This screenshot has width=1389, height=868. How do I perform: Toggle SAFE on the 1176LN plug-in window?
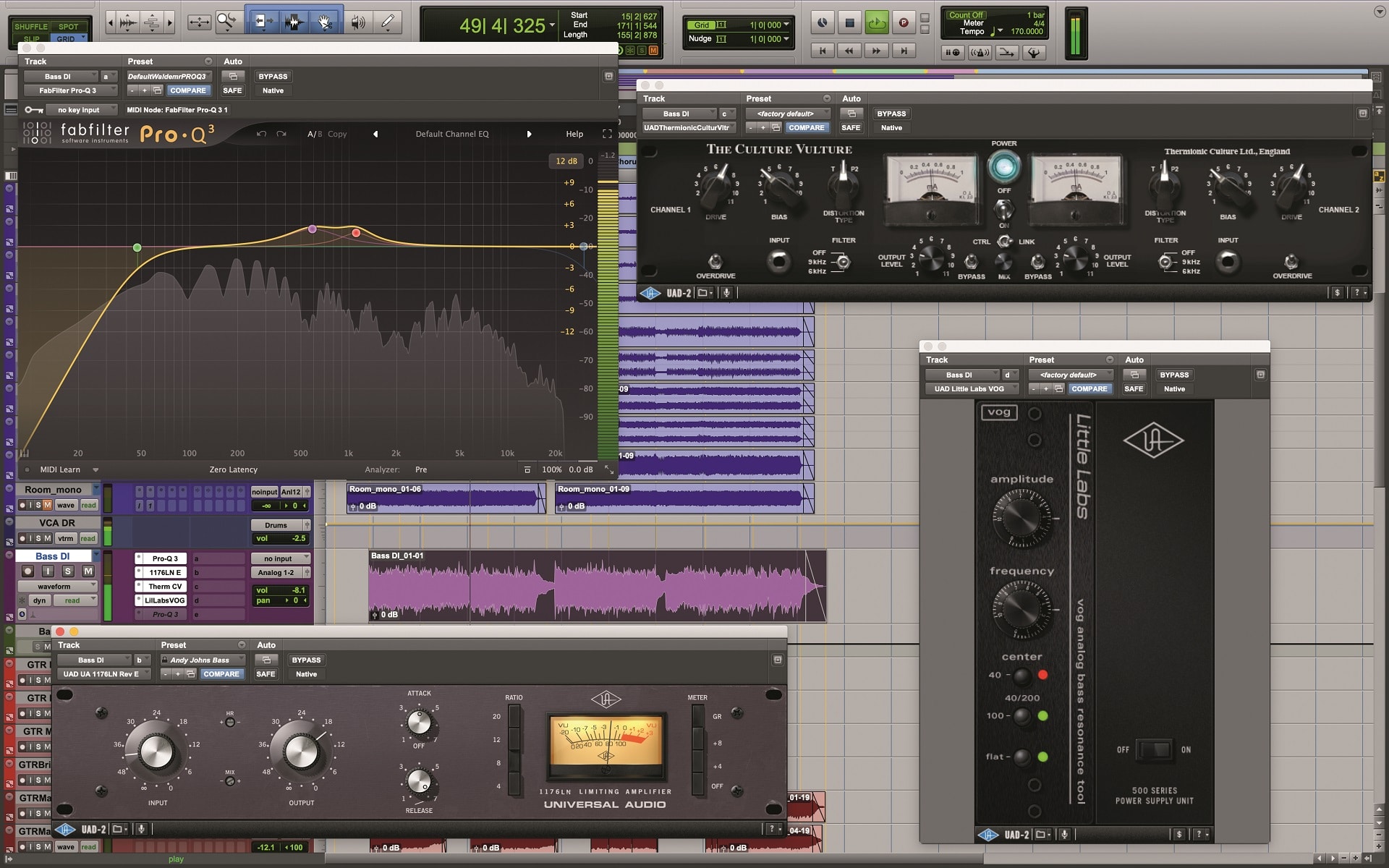click(266, 674)
